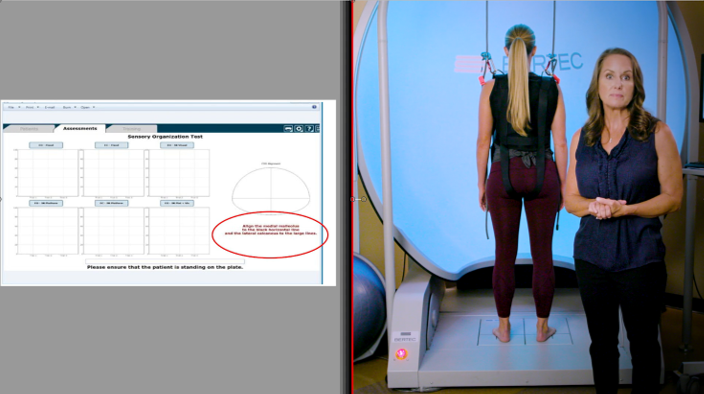The height and width of the screenshot is (394, 704).
Task: Open settings gear icon in tab bar
Action: 299,129
